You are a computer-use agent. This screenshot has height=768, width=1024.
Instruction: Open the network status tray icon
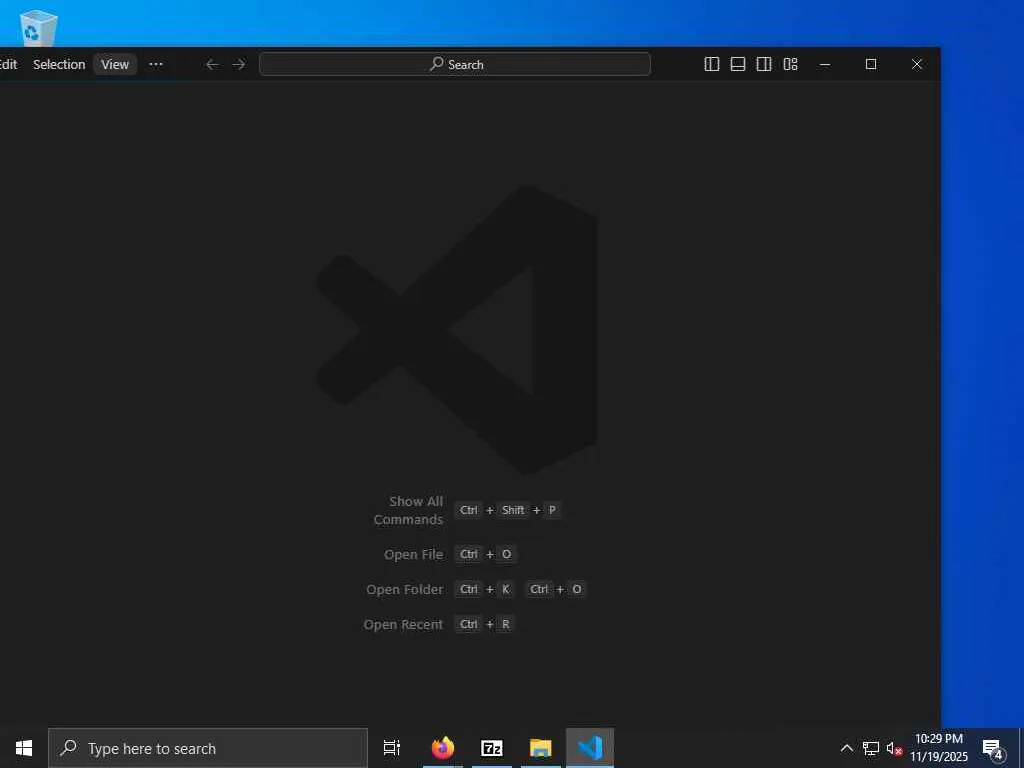click(871, 748)
